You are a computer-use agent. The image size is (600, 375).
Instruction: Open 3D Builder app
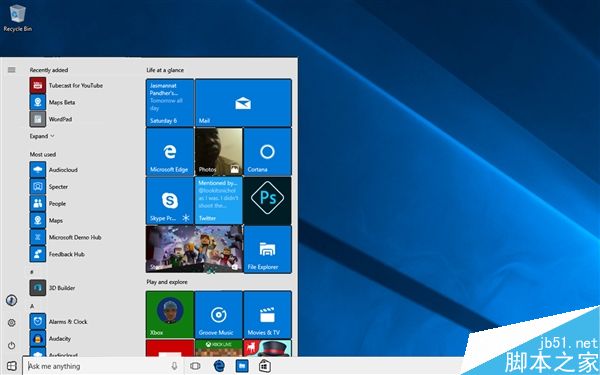pyautogui.click(x=52, y=288)
